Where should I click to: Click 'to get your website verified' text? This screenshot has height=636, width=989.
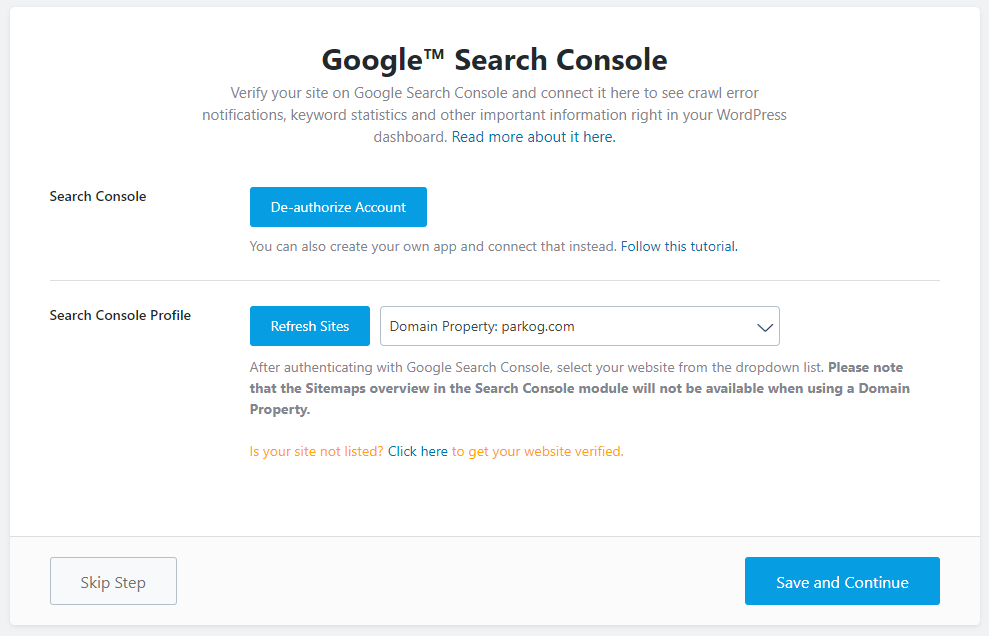tap(537, 451)
